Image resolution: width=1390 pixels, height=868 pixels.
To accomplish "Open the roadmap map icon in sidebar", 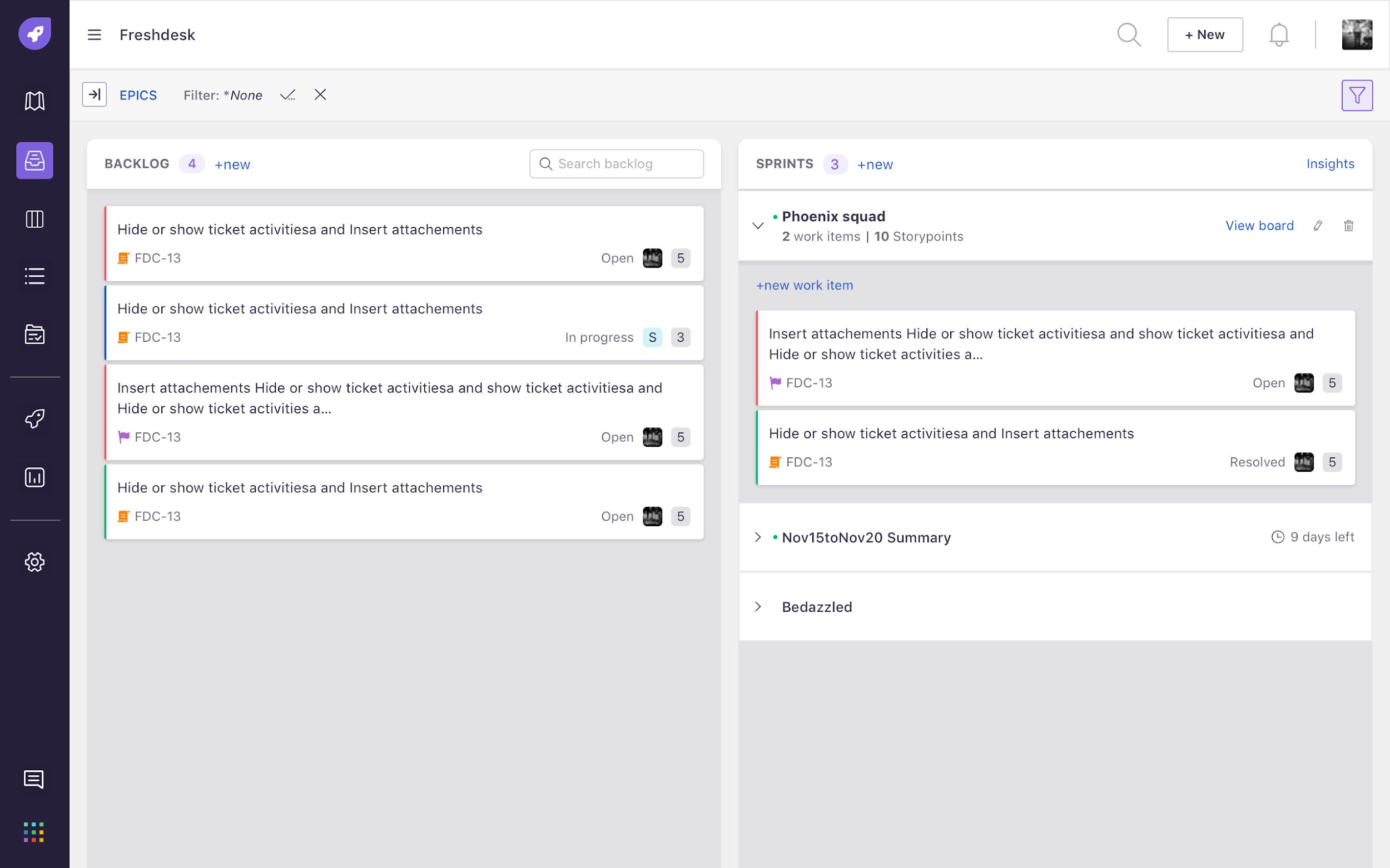I will (x=34, y=101).
